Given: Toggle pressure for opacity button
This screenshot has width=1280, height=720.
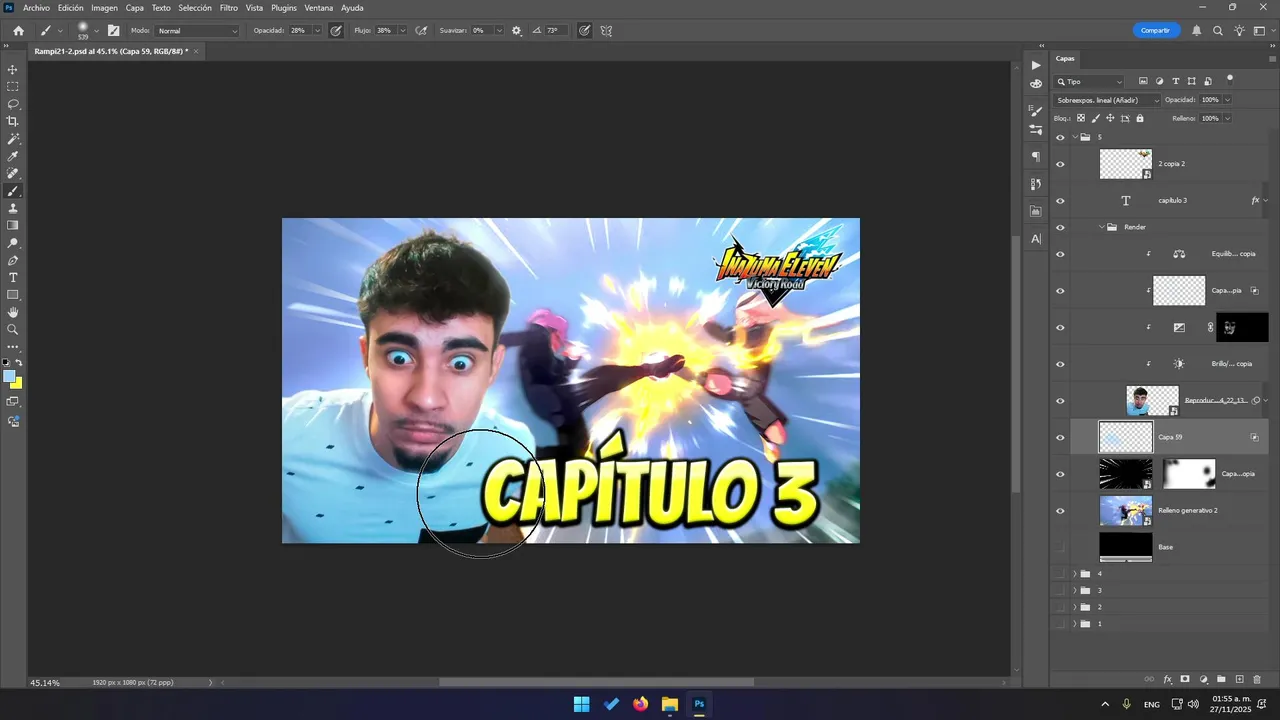Looking at the screenshot, I should (336, 31).
